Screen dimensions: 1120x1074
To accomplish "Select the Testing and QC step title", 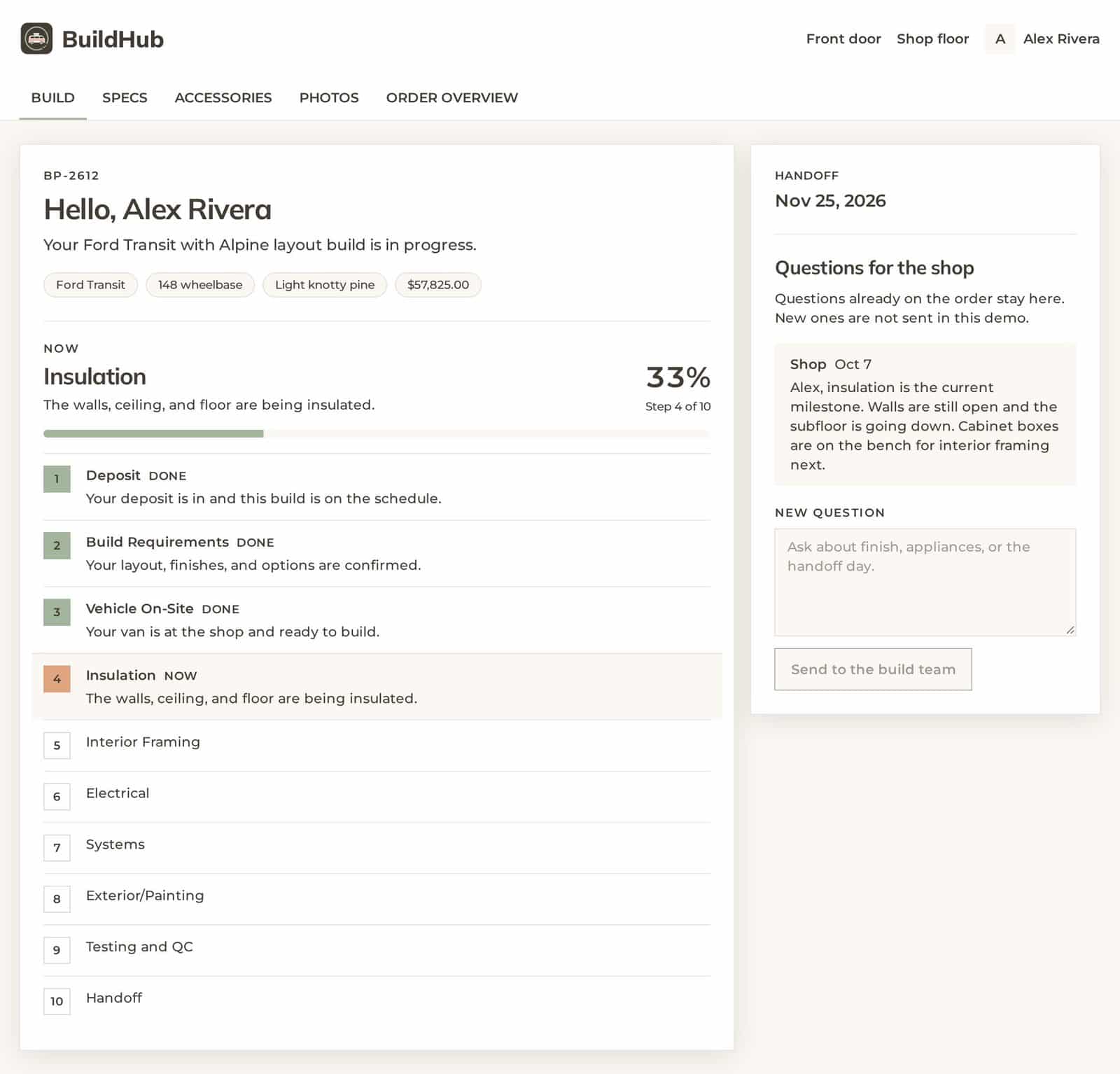I will 139,947.
